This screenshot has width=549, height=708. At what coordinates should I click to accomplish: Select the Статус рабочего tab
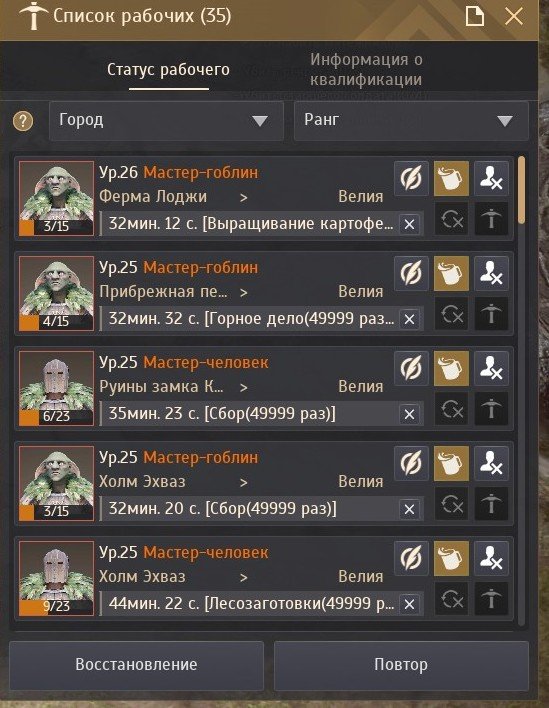pyautogui.click(x=168, y=70)
